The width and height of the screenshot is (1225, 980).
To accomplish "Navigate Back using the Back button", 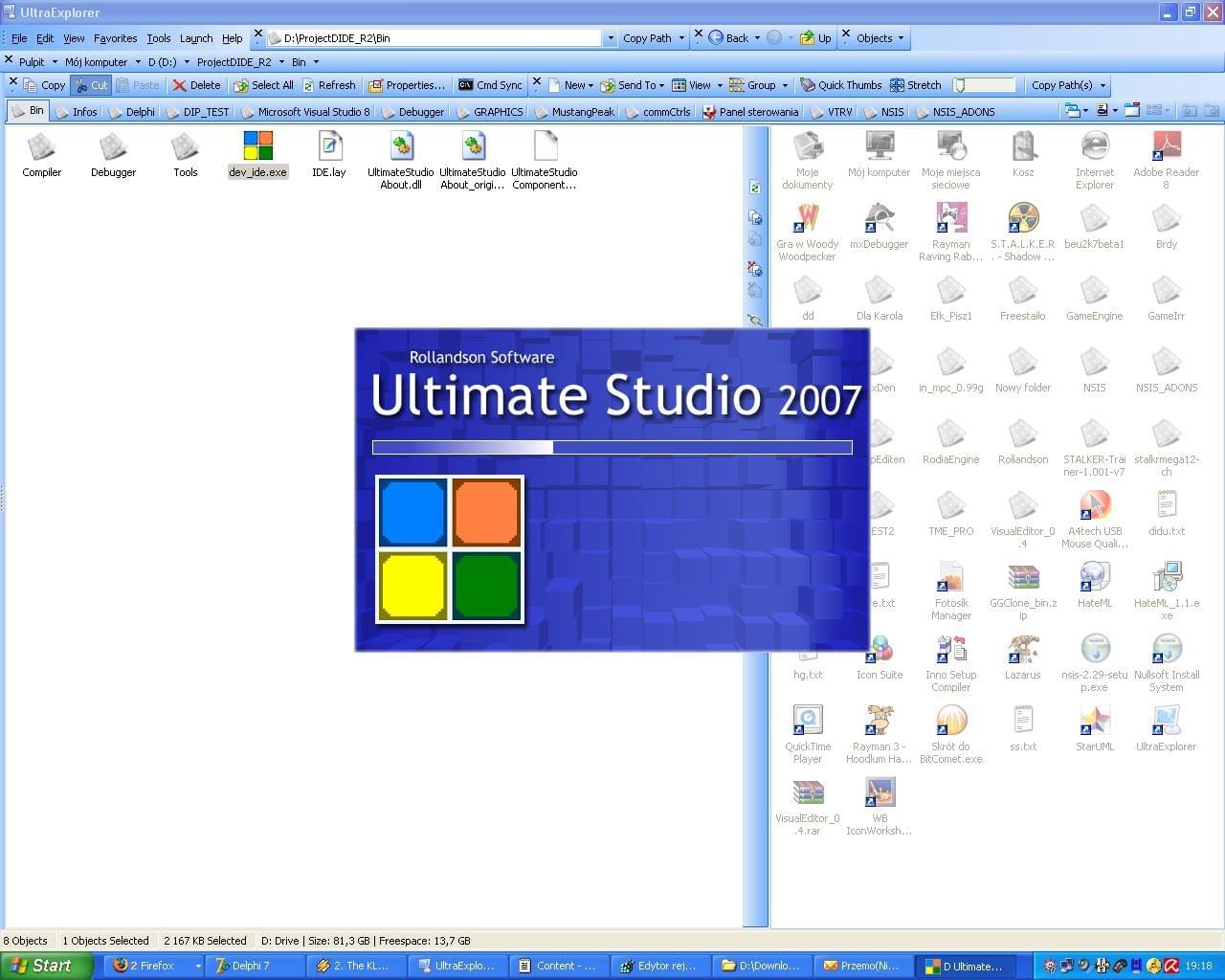I will (728, 38).
